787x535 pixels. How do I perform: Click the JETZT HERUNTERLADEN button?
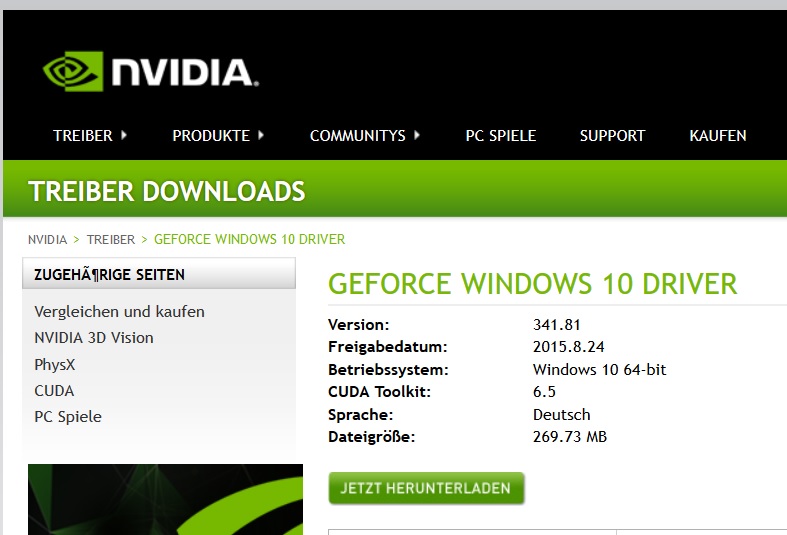click(x=426, y=488)
